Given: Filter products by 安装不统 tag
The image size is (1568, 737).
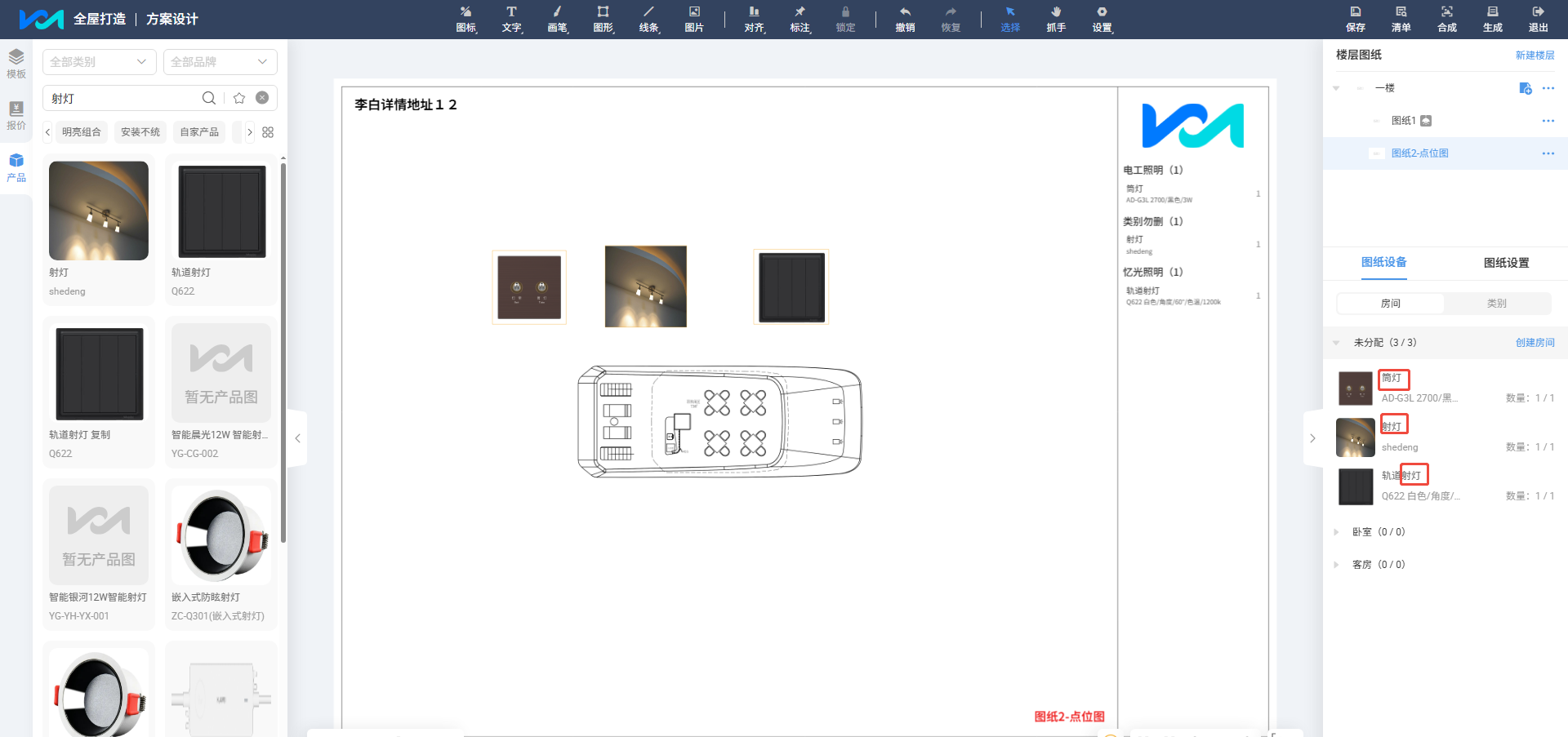Looking at the screenshot, I should 140,132.
